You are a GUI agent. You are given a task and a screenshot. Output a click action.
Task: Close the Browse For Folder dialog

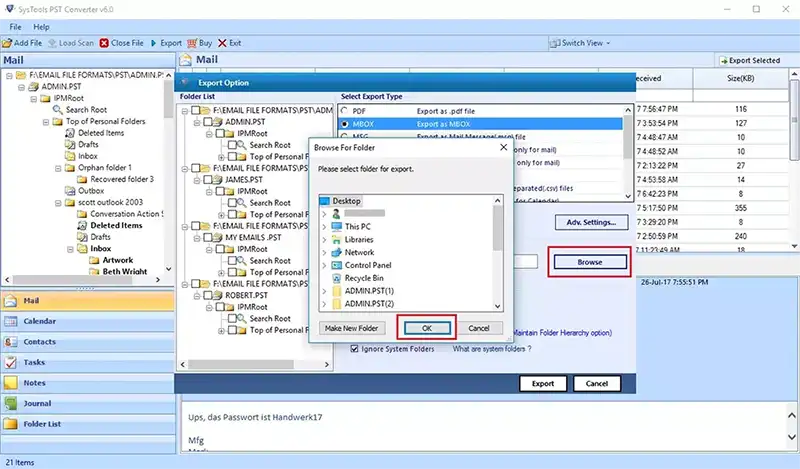(x=504, y=147)
